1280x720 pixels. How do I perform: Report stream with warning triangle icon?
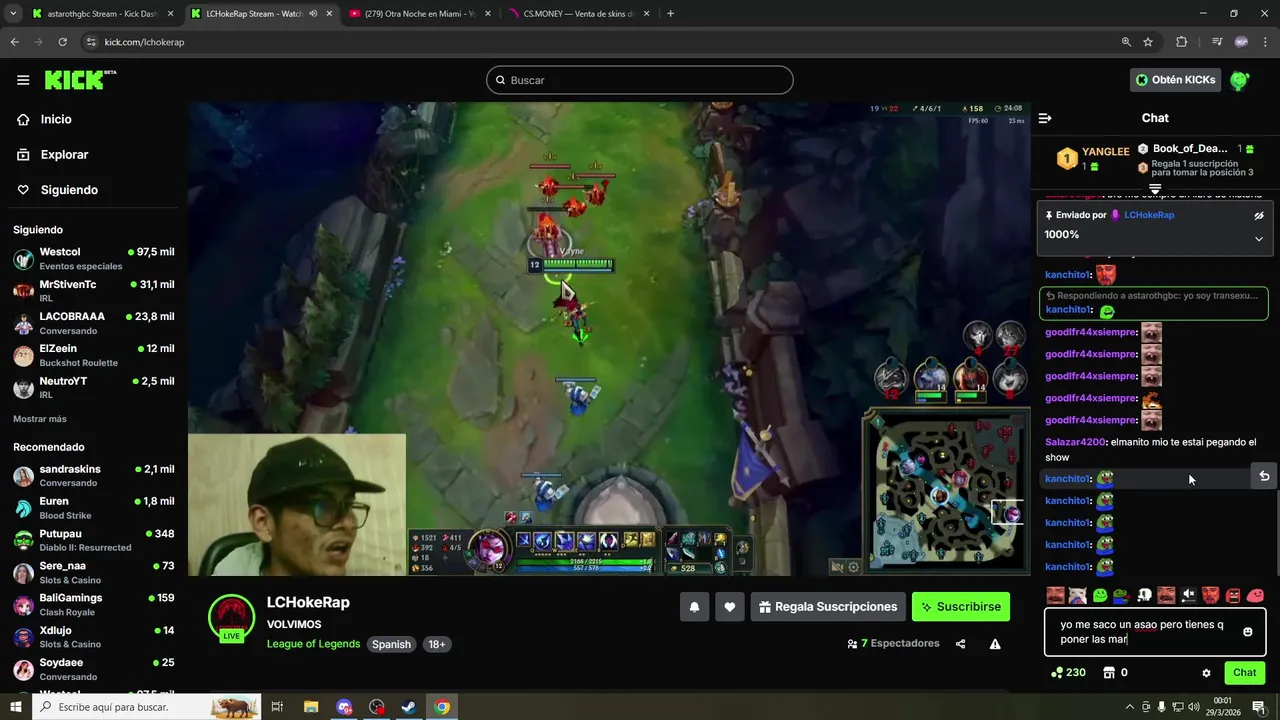pyautogui.click(x=995, y=644)
